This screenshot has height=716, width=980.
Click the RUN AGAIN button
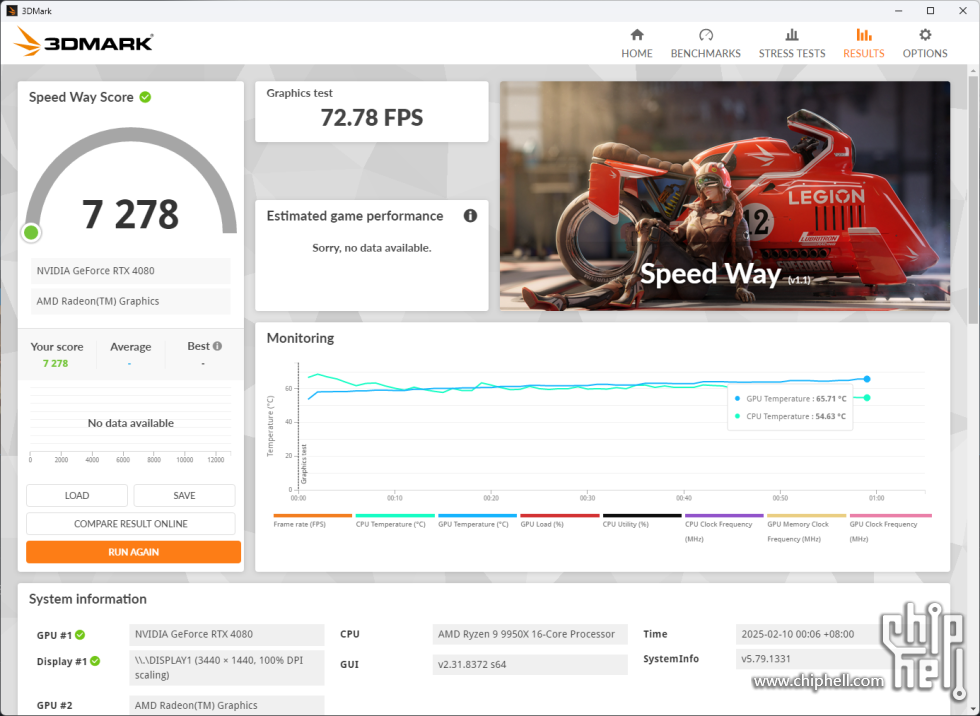point(133,552)
